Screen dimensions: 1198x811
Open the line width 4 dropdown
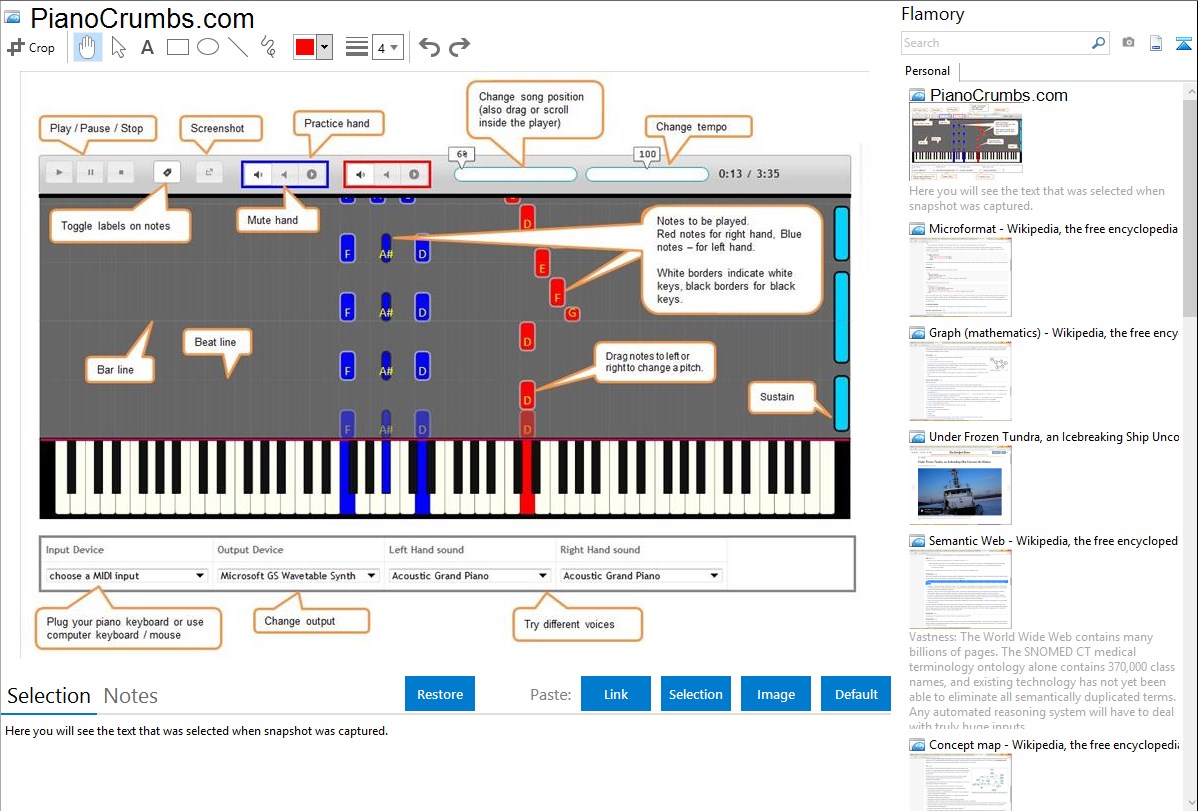click(388, 47)
